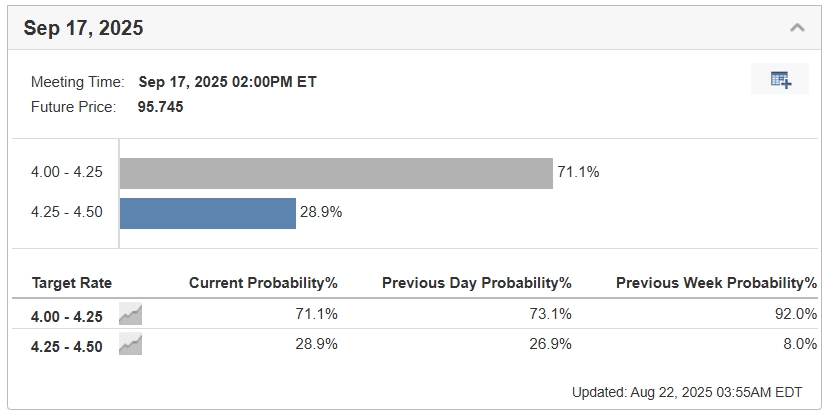Click the gray 4.00 - 4.25 probability bar

point(336,173)
